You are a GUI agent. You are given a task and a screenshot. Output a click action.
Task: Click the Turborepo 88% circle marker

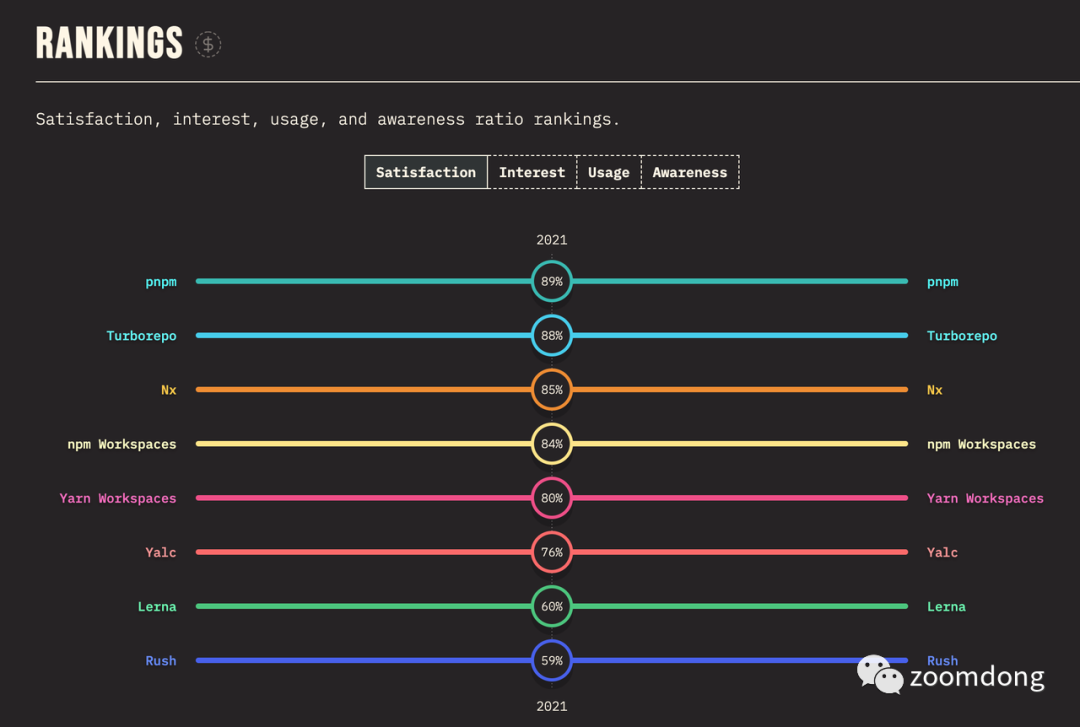coord(552,336)
